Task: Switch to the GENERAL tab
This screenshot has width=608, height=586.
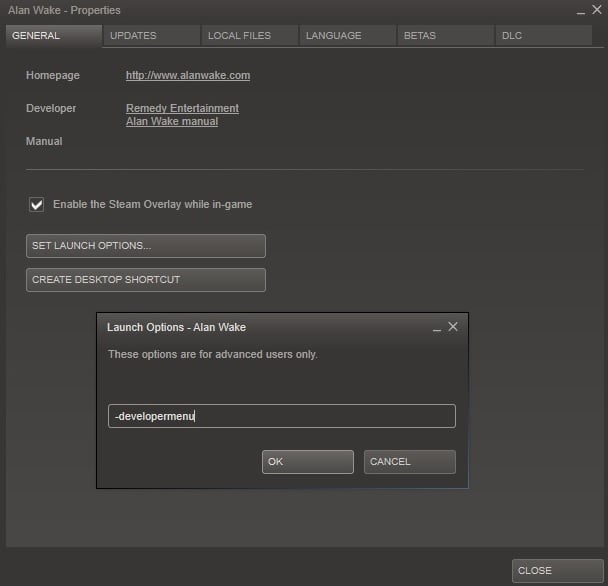Action: [x=54, y=36]
